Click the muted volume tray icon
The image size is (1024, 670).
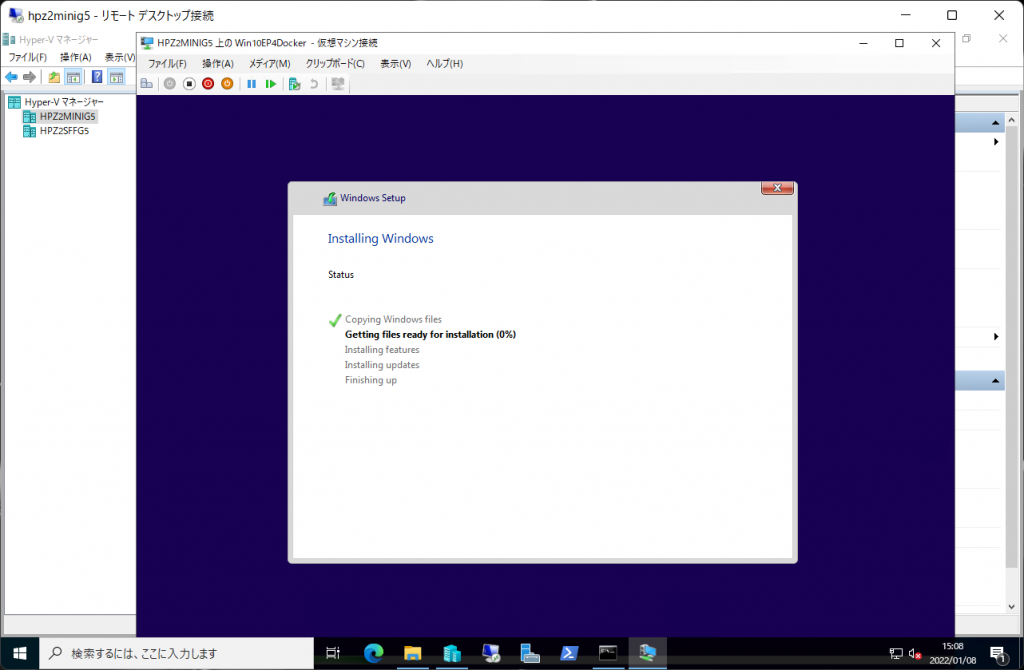[914, 654]
